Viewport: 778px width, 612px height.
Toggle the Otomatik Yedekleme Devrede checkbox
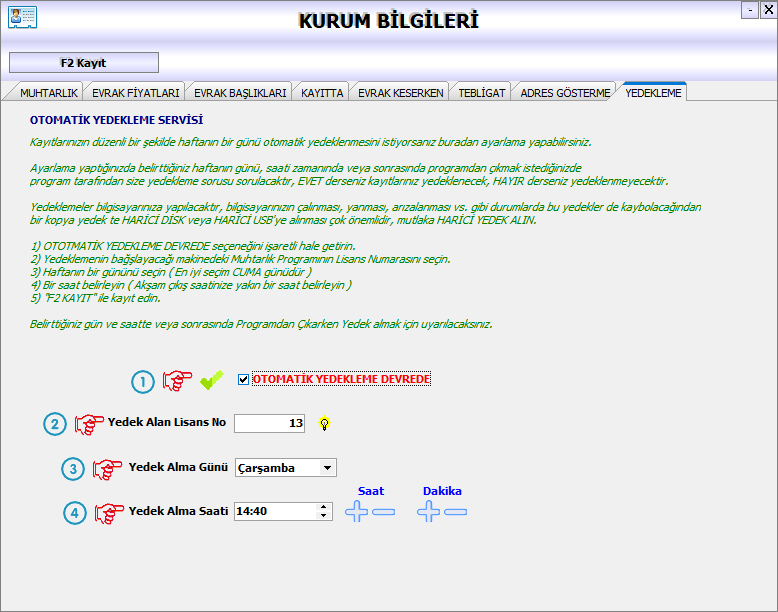tap(244, 380)
